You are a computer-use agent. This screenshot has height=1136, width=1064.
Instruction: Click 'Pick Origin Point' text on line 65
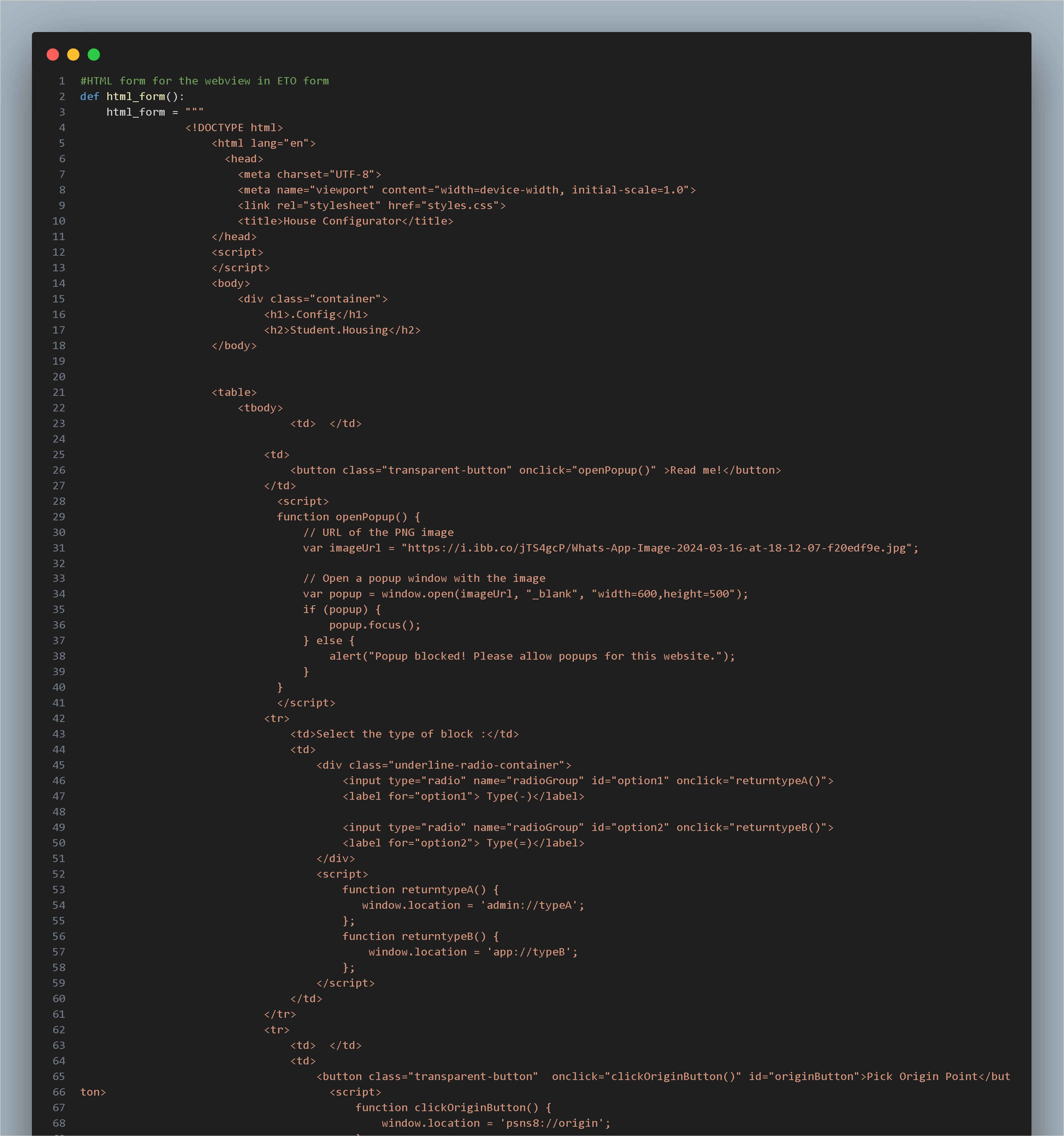point(922,1077)
